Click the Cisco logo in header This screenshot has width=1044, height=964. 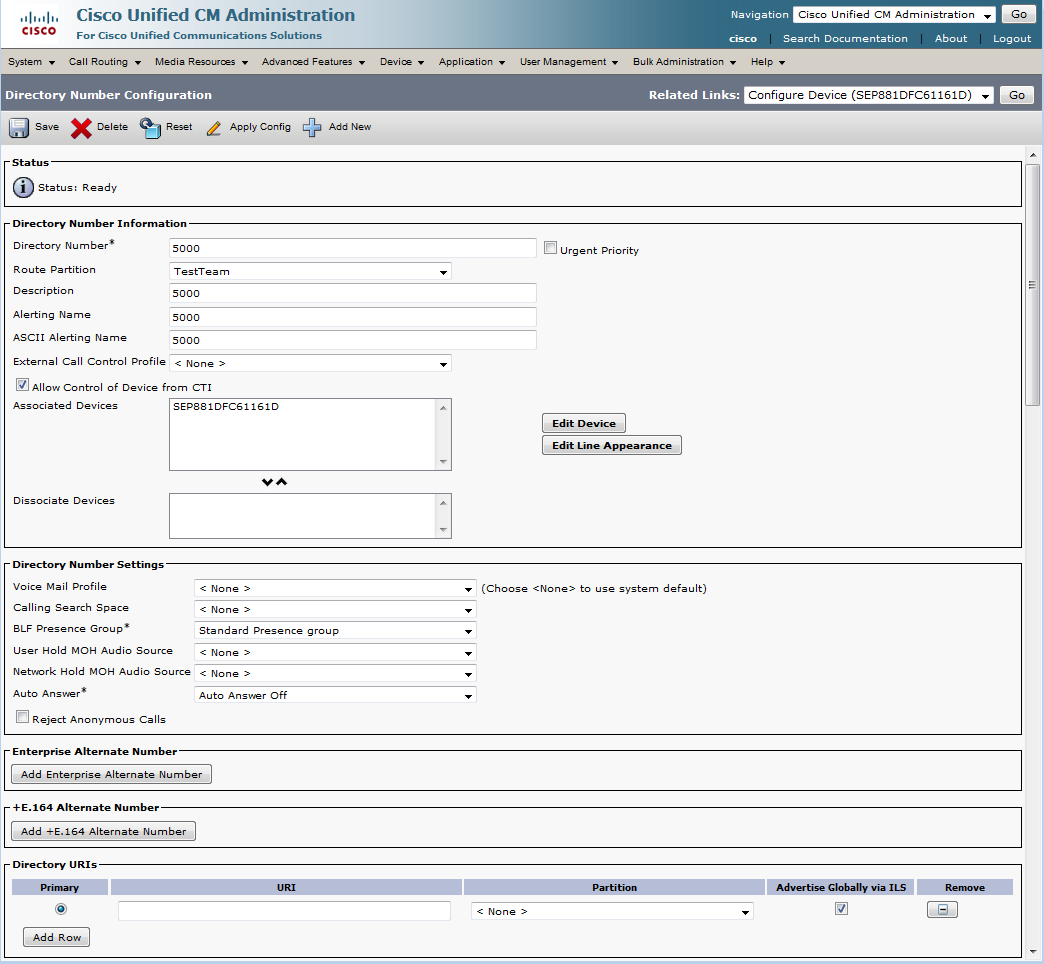click(x=39, y=22)
